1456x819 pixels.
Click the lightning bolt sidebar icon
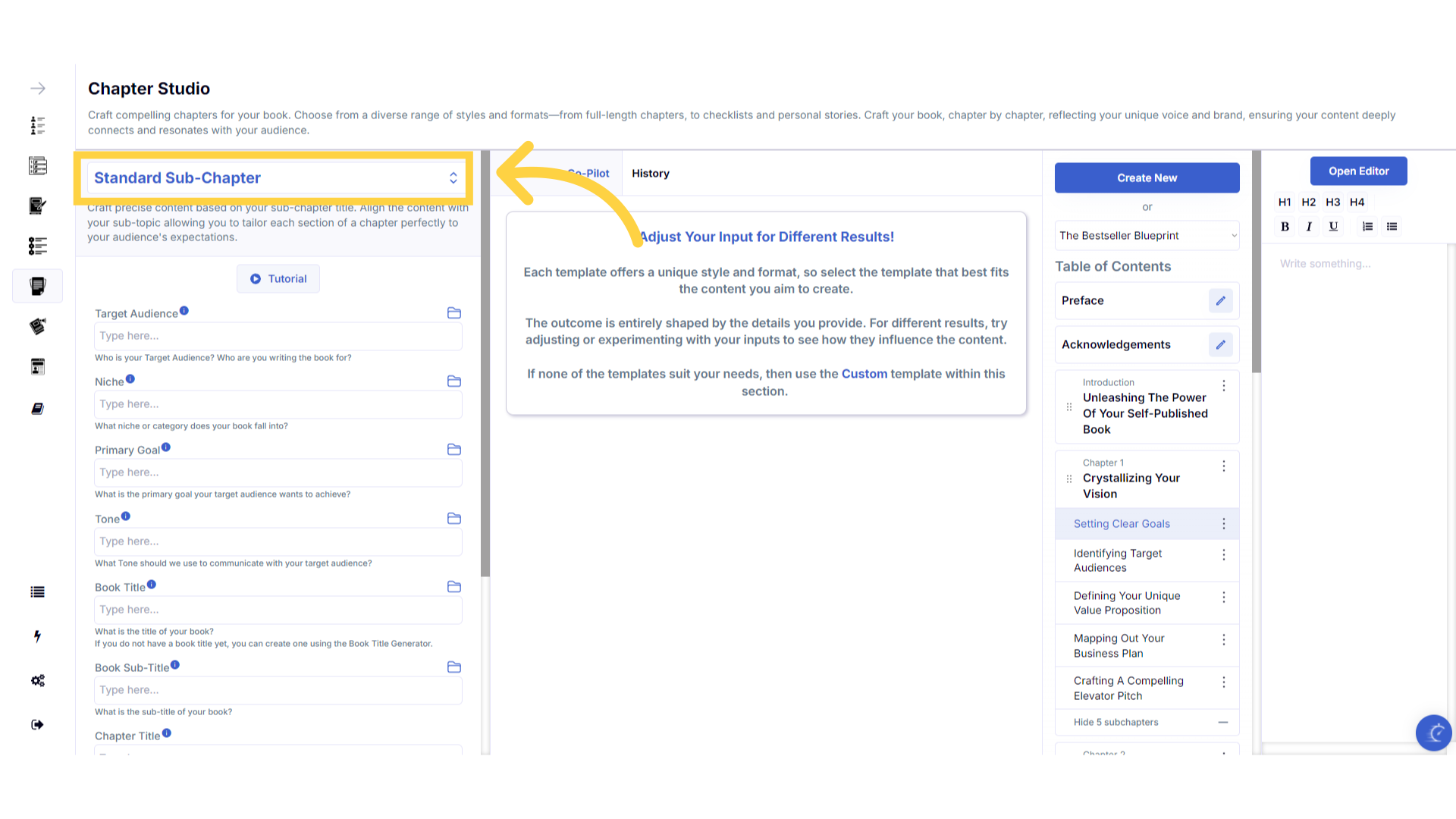(38, 636)
